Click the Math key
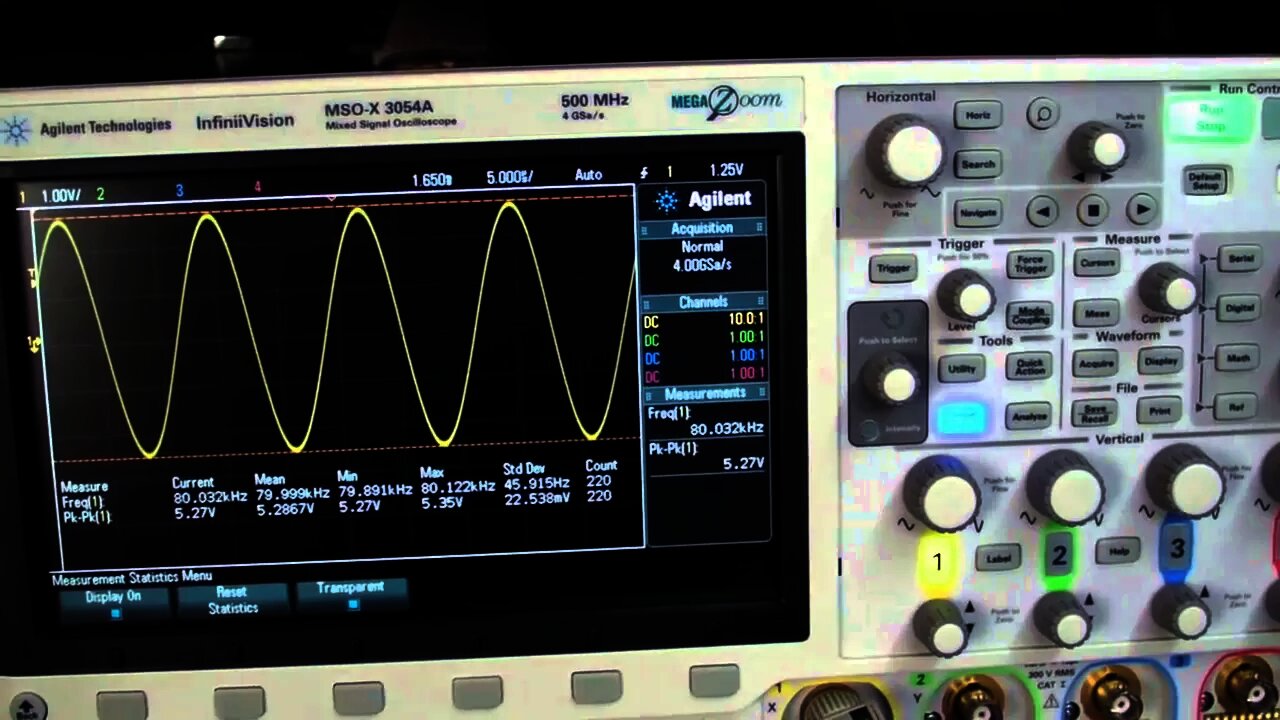 pos(1238,357)
